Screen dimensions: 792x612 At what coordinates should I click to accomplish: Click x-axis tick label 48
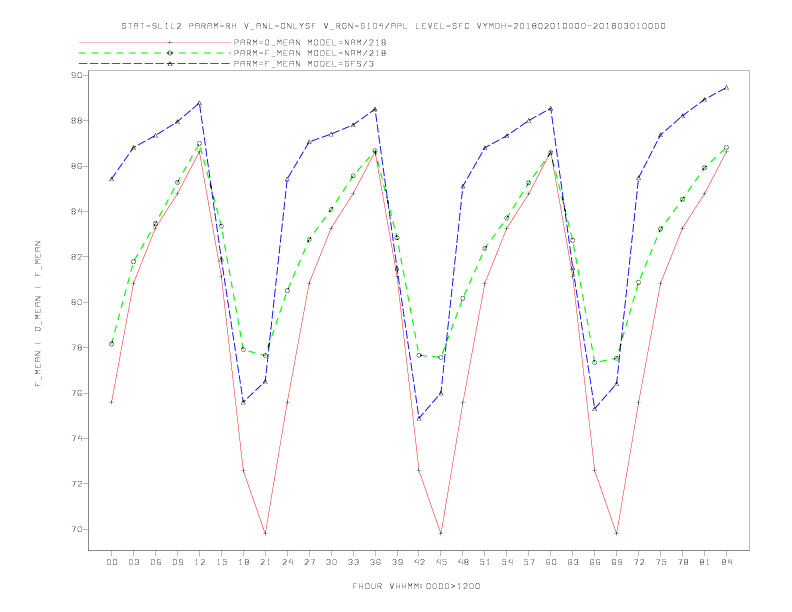point(463,562)
